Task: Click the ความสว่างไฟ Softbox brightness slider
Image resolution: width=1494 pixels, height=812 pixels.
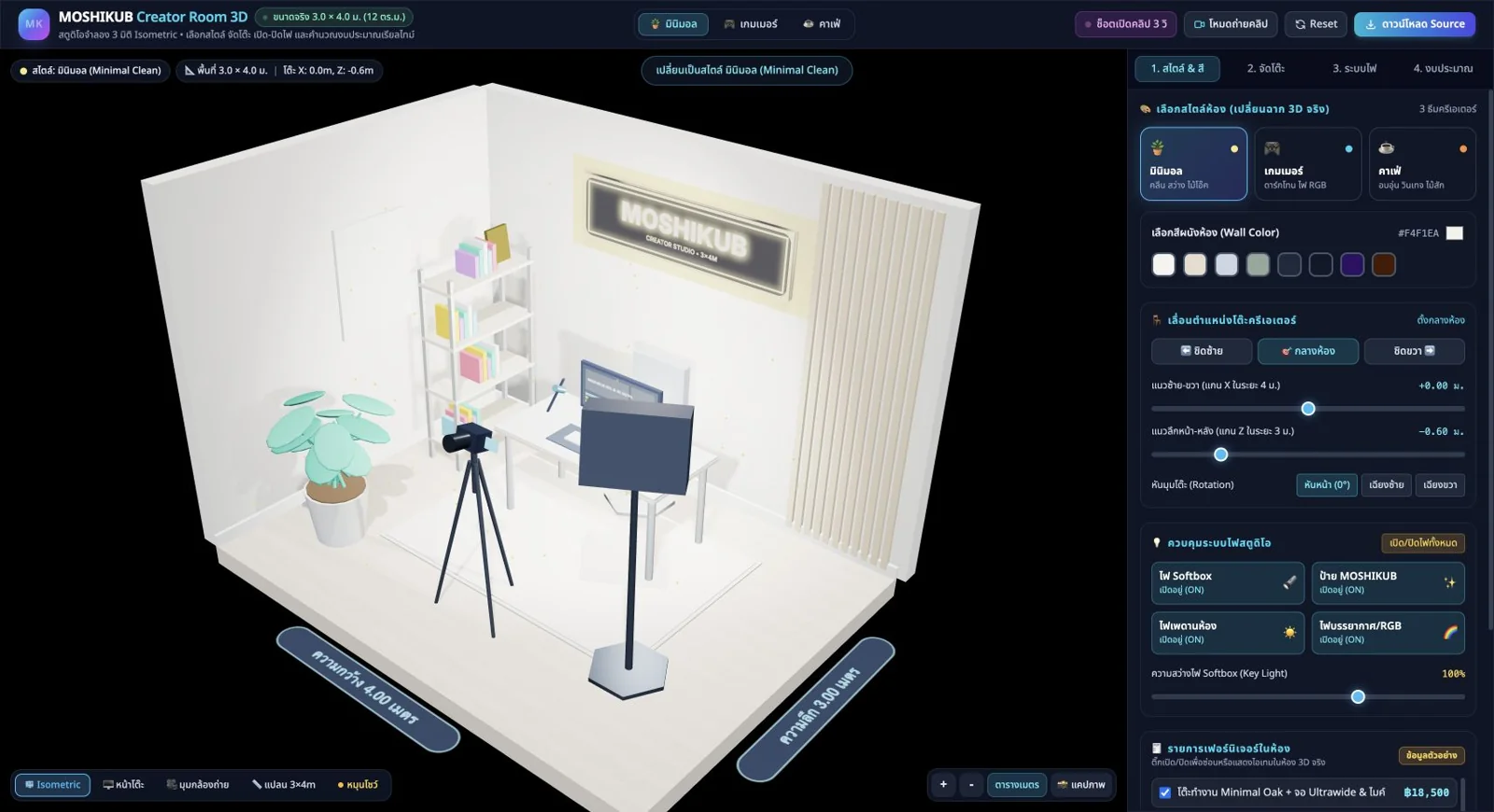Action: pos(1307,697)
